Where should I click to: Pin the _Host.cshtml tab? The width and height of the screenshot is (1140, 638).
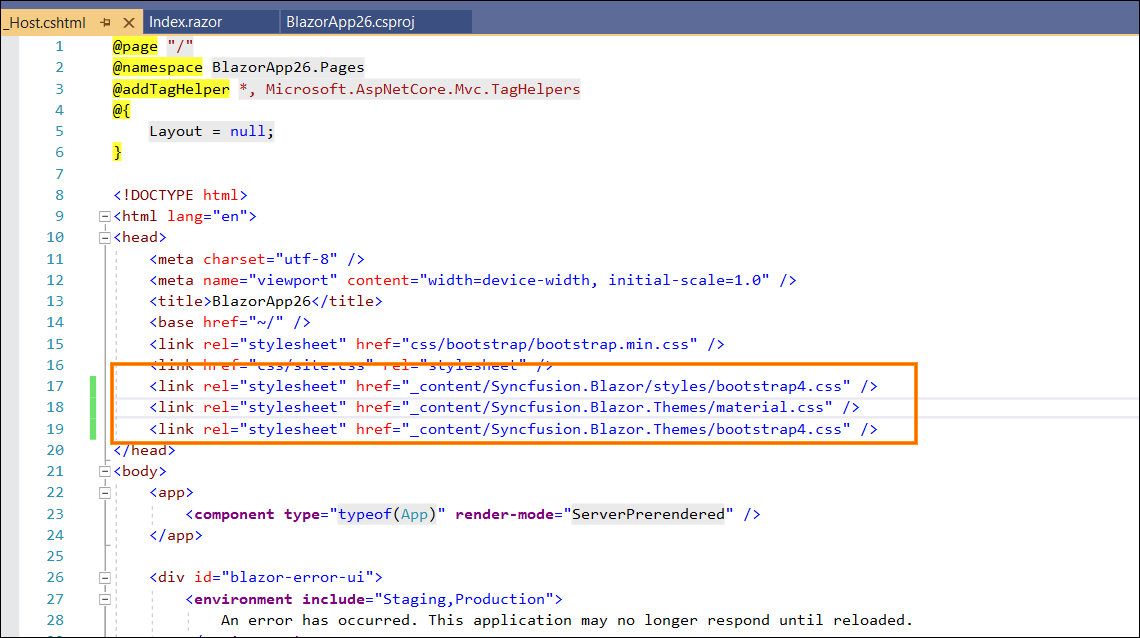105,22
